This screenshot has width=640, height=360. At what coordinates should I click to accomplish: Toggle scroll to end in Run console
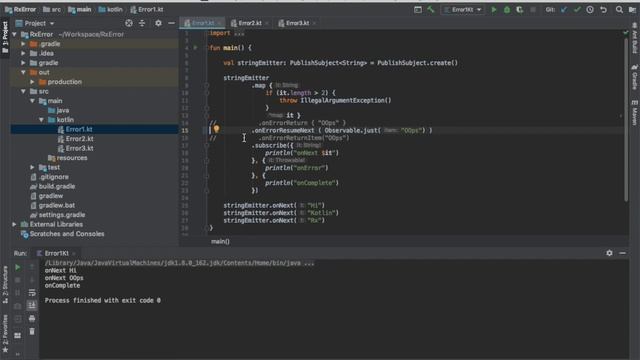click(x=32, y=305)
